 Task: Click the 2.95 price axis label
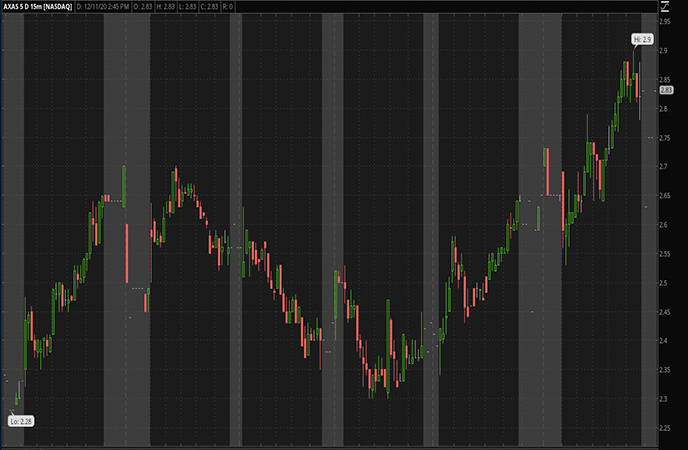tap(665, 21)
